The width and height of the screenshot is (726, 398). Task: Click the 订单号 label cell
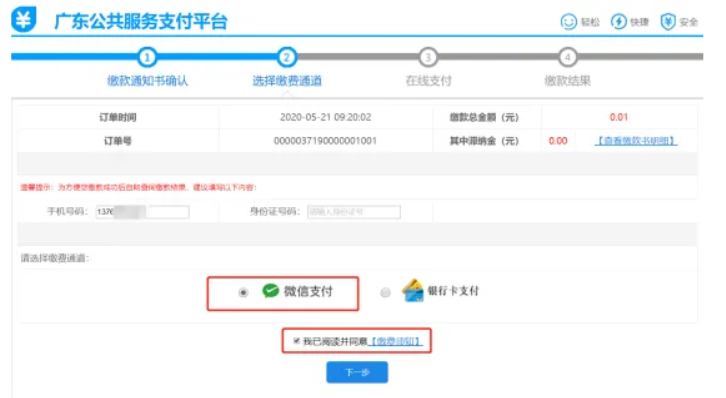[118, 141]
